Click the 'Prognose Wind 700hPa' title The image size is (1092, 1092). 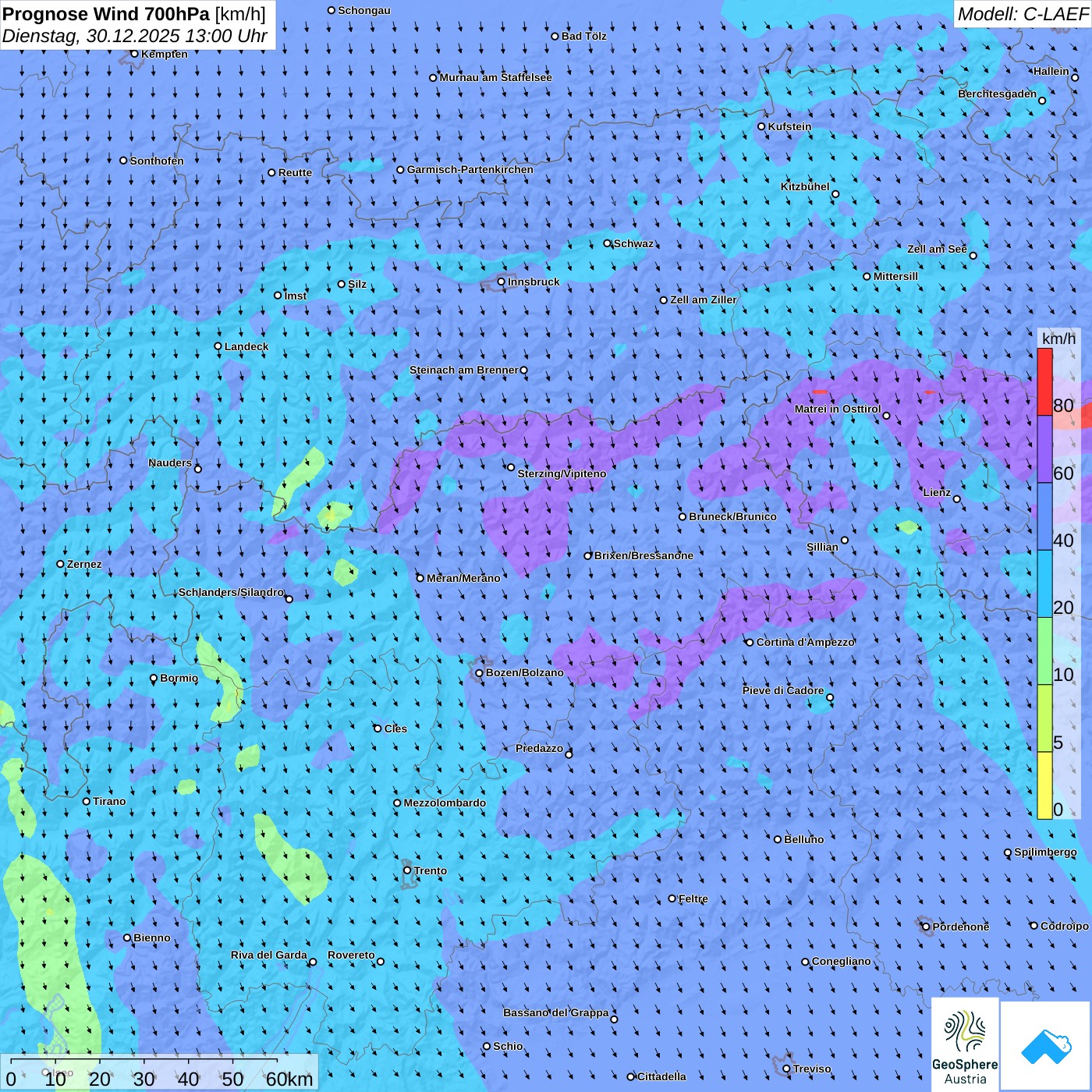(x=106, y=14)
